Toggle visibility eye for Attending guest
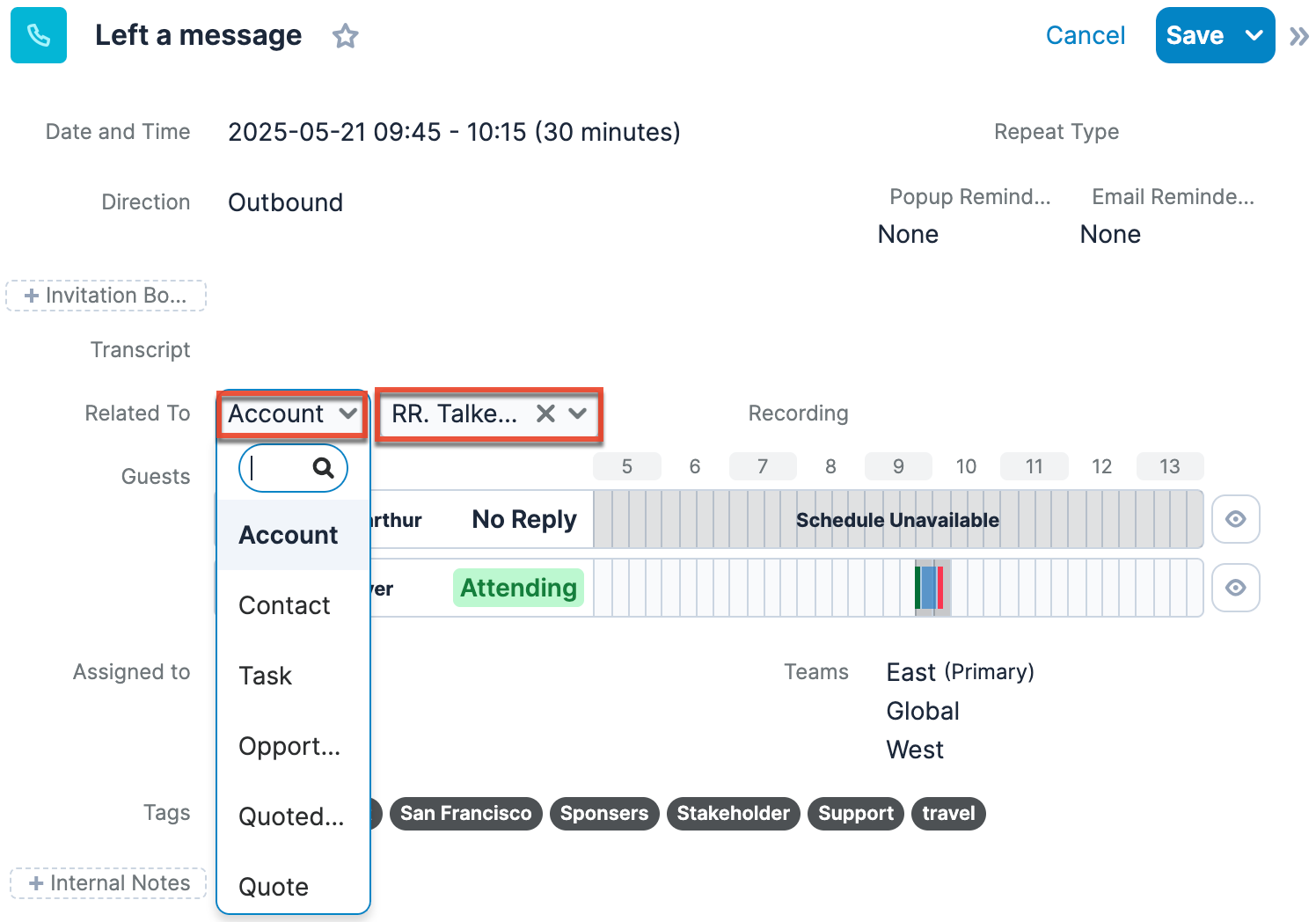 point(1235,588)
